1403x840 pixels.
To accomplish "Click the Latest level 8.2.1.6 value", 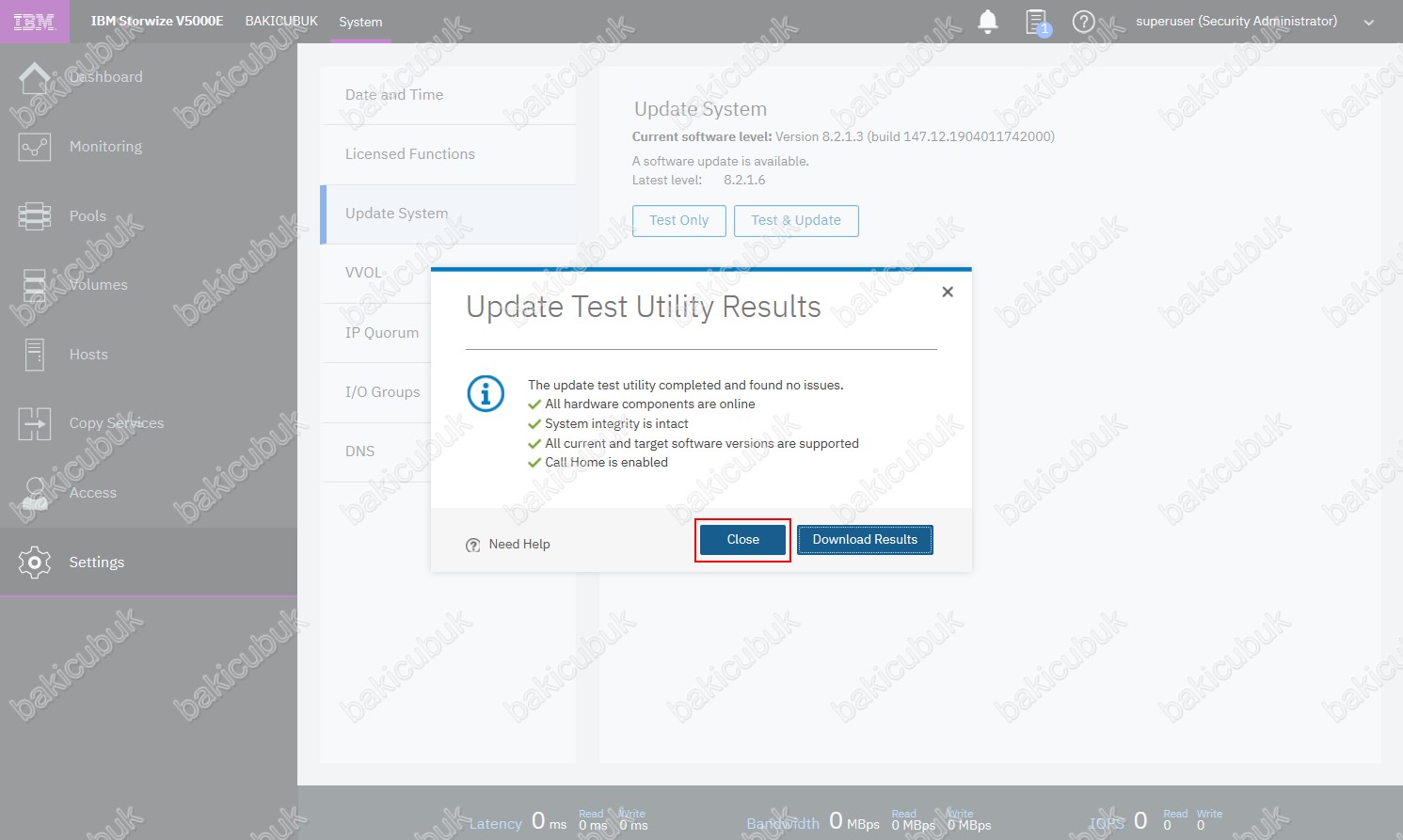I will click(744, 181).
